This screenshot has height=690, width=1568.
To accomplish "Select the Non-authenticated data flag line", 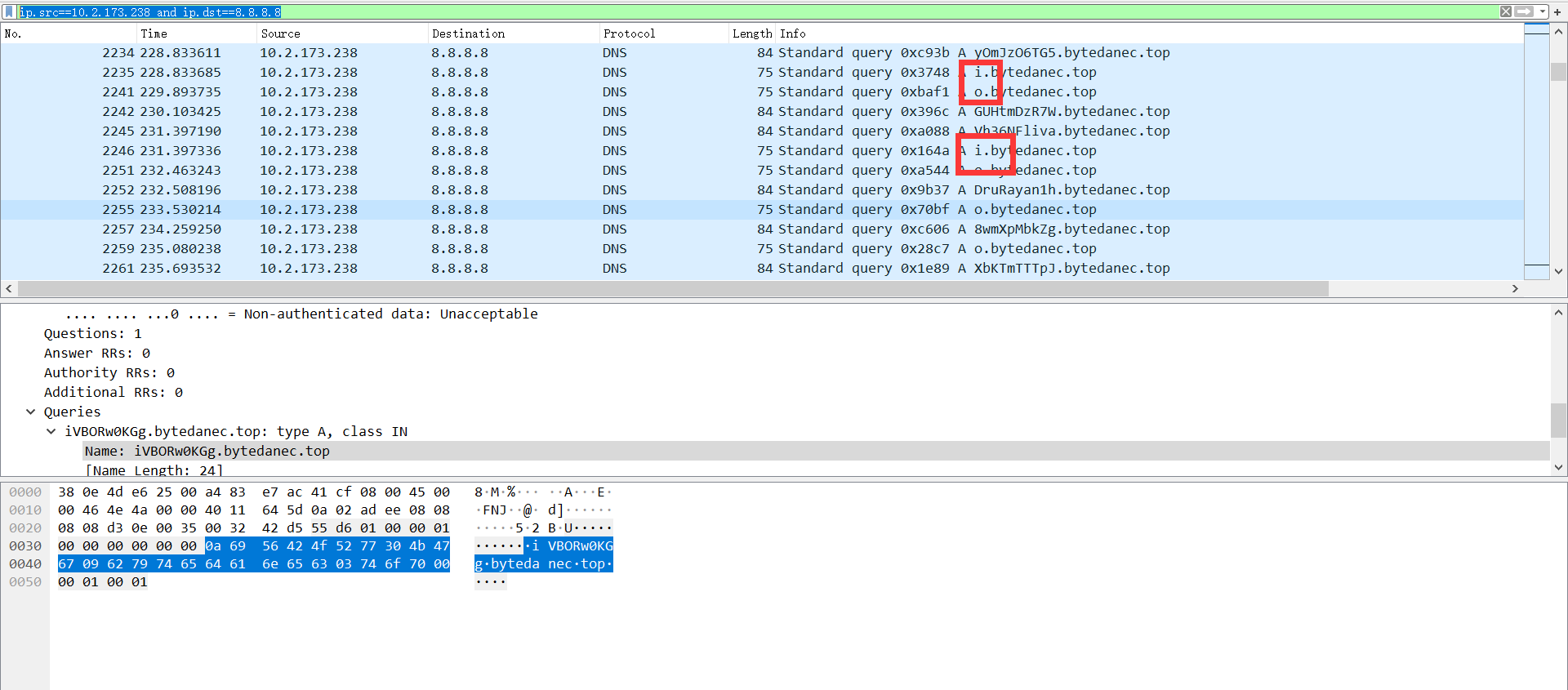I will [x=301, y=314].
